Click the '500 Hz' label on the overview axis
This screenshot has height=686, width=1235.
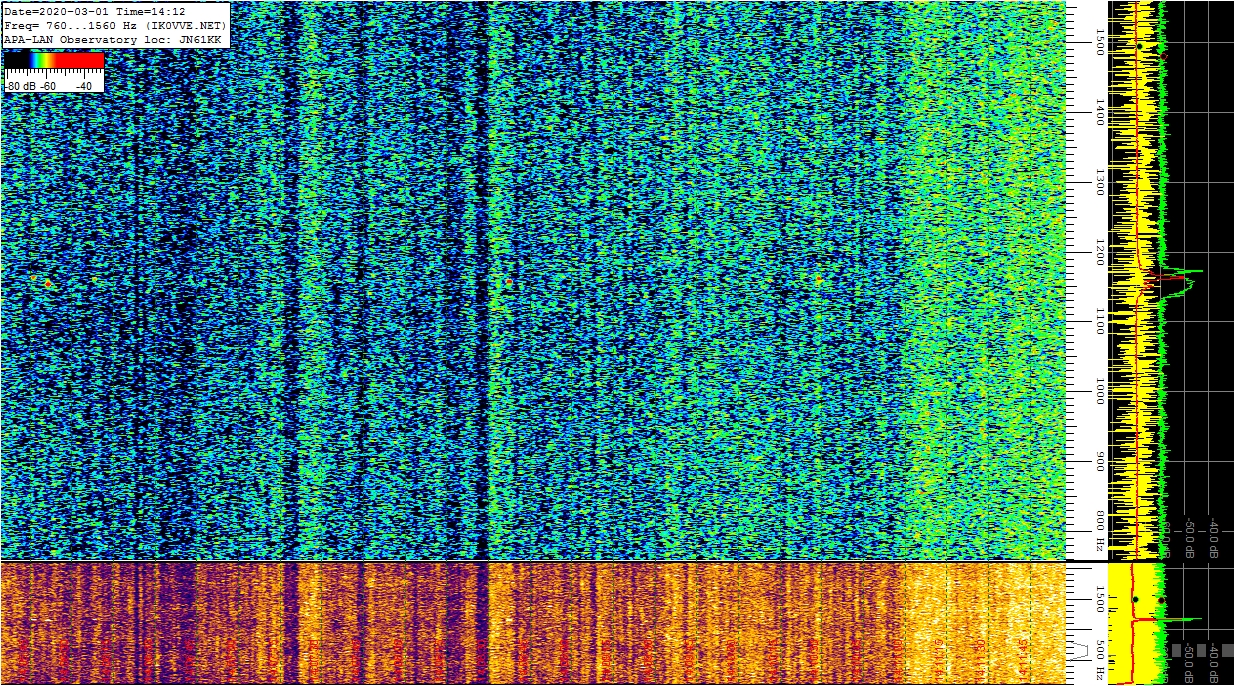coord(1100,660)
